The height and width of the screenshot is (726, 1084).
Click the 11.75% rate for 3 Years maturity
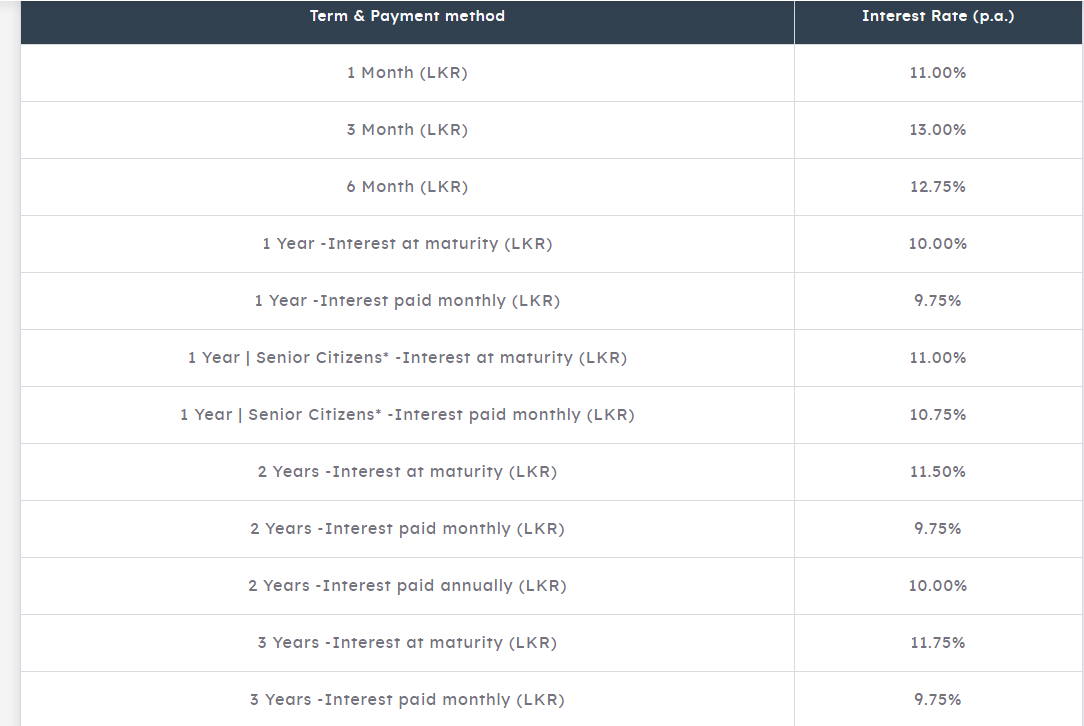pos(938,643)
